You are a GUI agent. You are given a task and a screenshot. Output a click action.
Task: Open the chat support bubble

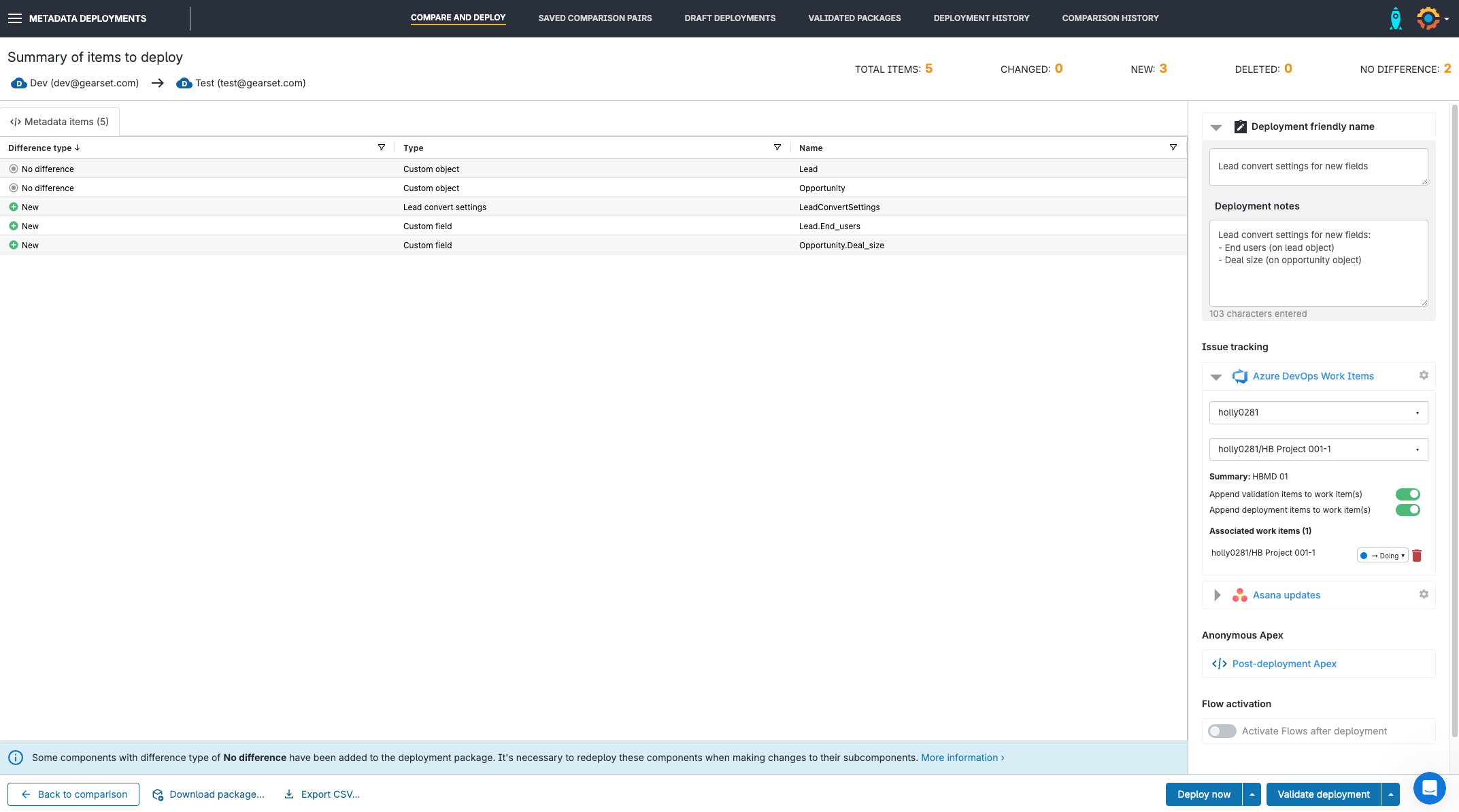pos(1429,788)
